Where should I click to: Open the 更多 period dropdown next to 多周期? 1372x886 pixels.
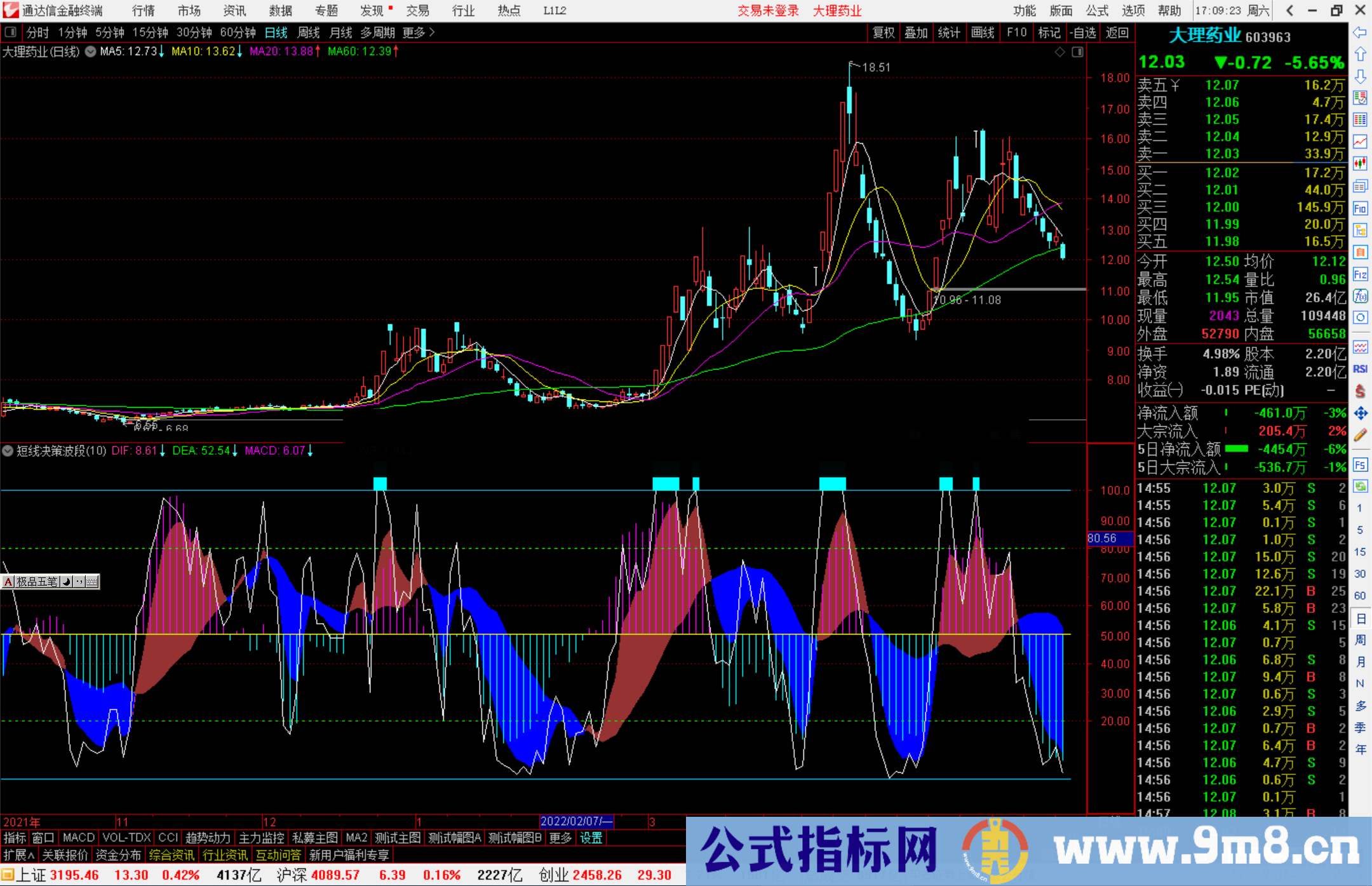413,32
